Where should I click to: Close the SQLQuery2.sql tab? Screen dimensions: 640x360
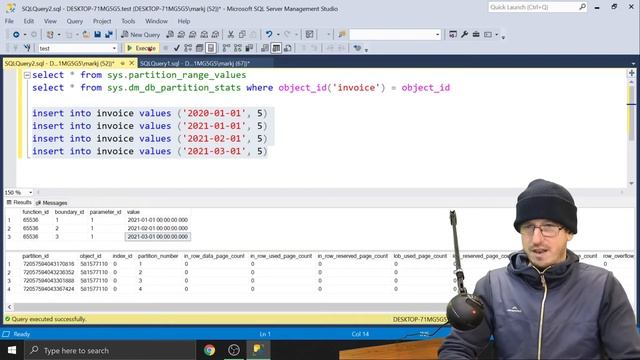tap(131, 63)
